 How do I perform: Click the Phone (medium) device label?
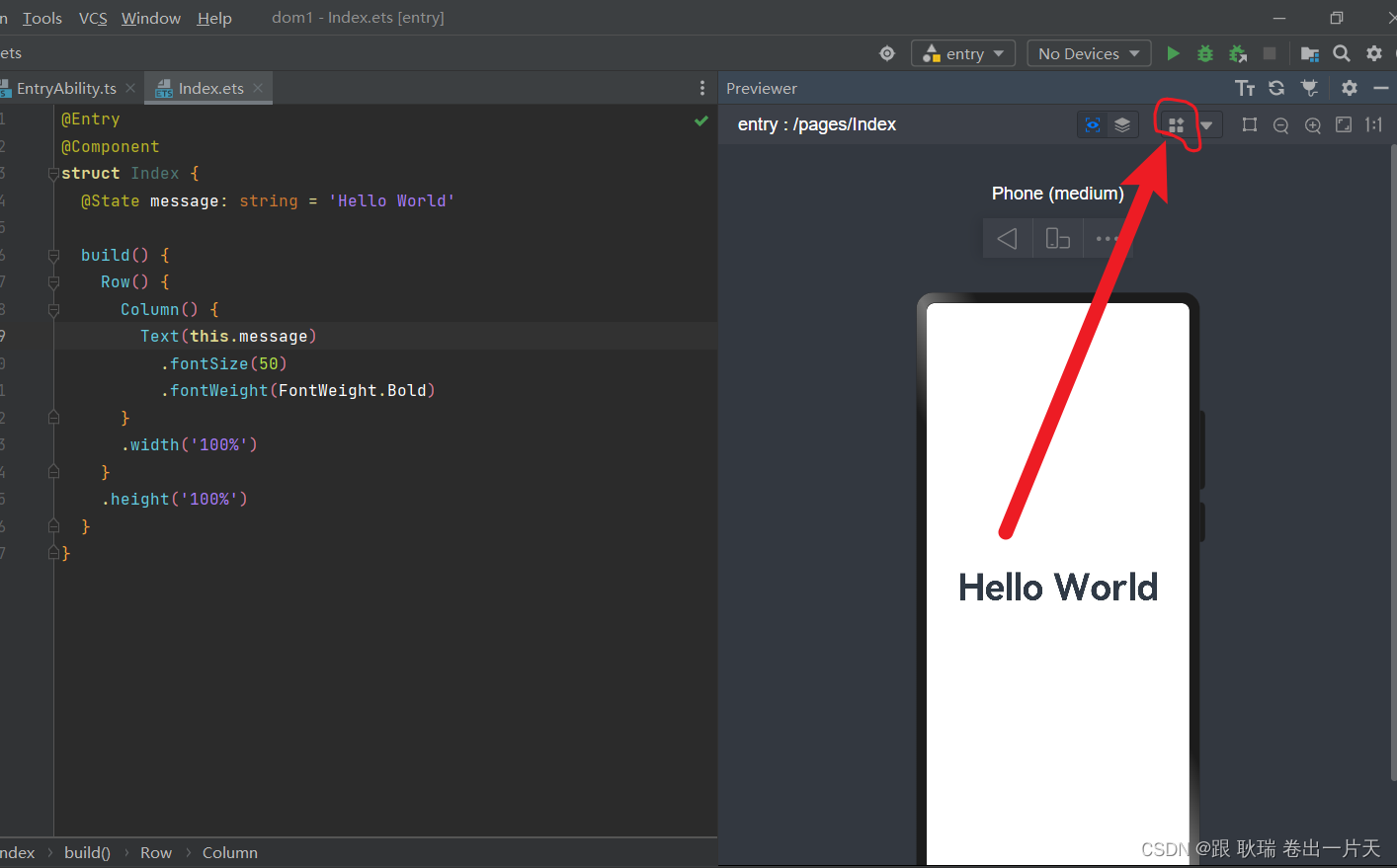pos(1058,194)
